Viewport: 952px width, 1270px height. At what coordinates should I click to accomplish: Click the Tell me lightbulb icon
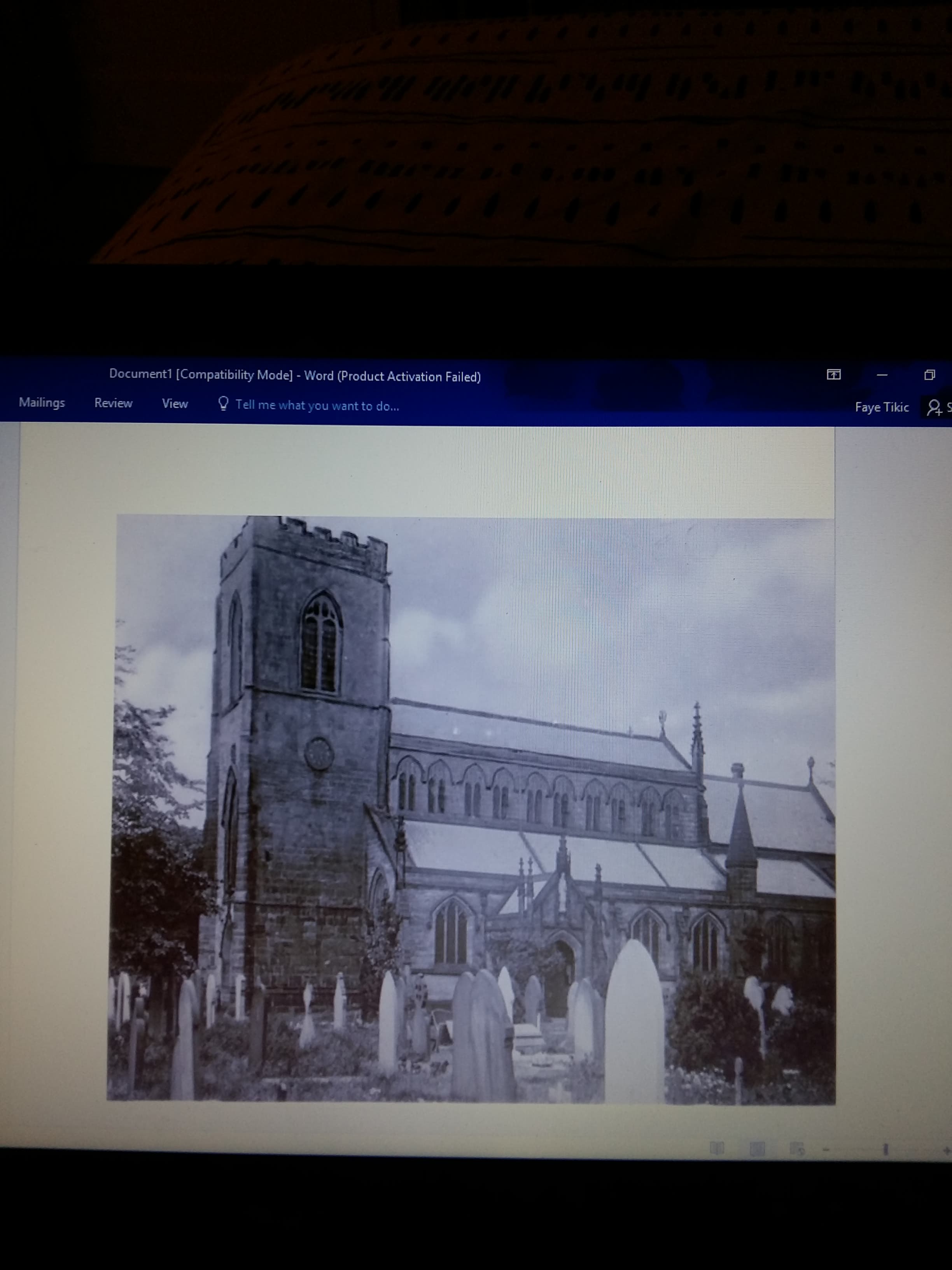point(223,404)
